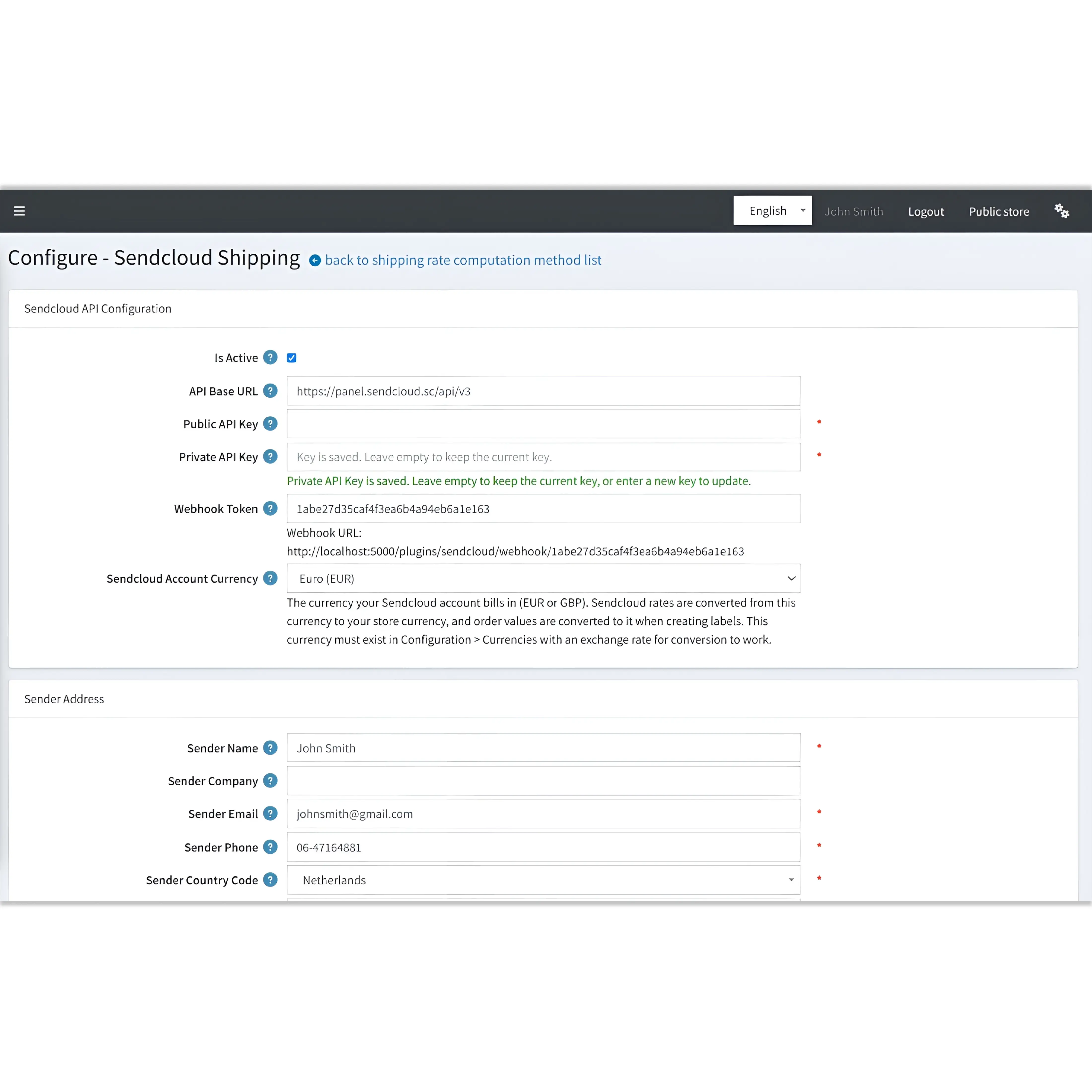Image resolution: width=1092 pixels, height=1092 pixels.
Task: Click the Private API Key field
Action: point(543,457)
